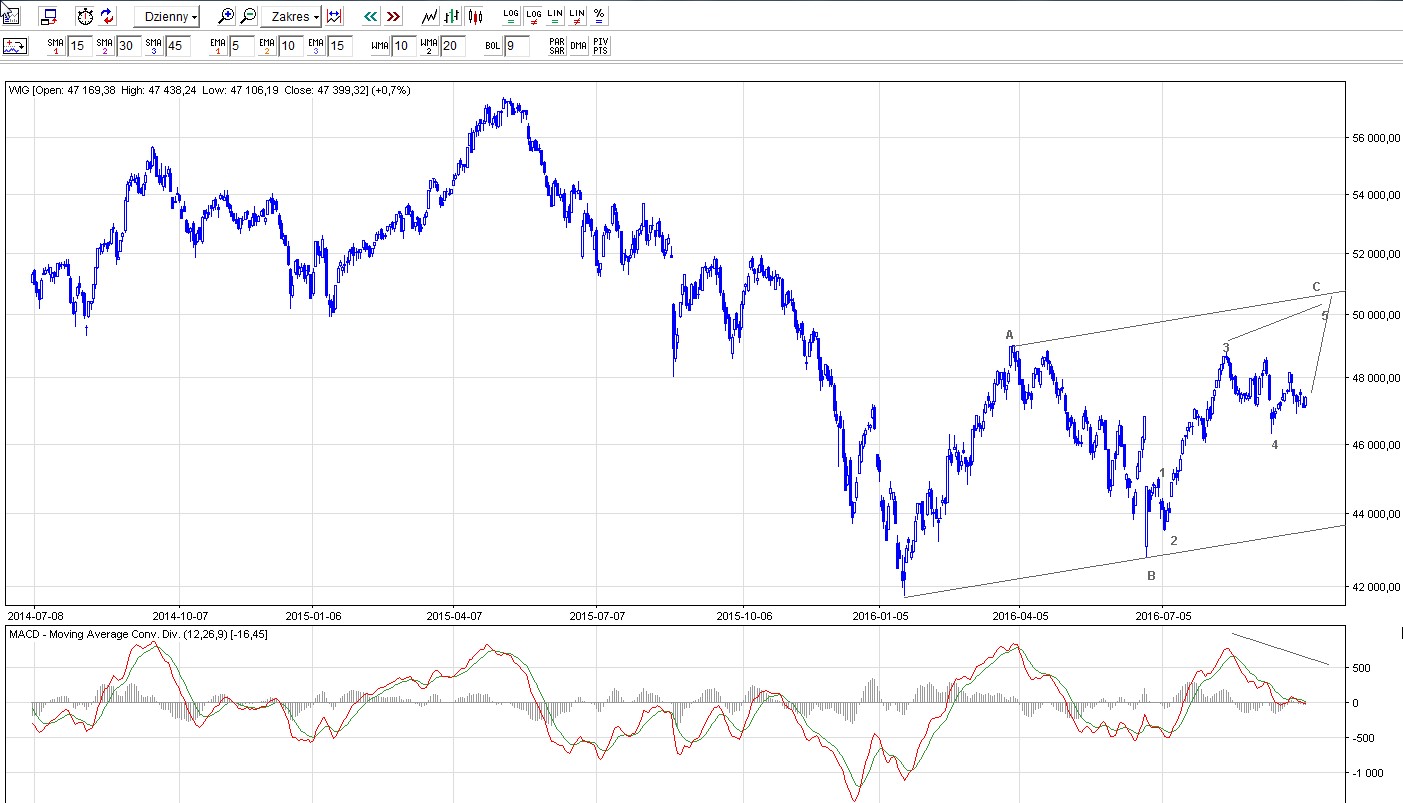Select the percent scale button
The image size is (1403, 803).
[x=598, y=16]
